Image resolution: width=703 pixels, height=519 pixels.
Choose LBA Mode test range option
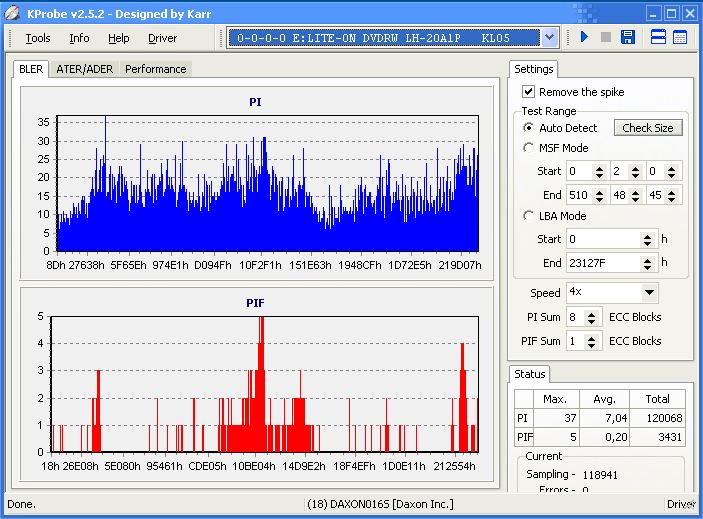(529, 216)
